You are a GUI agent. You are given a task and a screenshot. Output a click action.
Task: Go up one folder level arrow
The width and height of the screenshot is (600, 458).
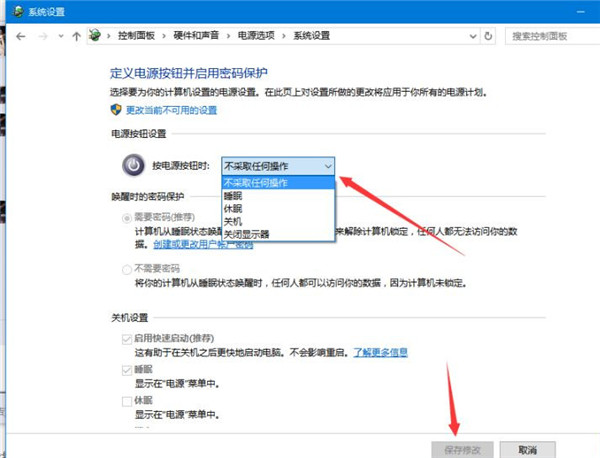[x=77, y=36]
